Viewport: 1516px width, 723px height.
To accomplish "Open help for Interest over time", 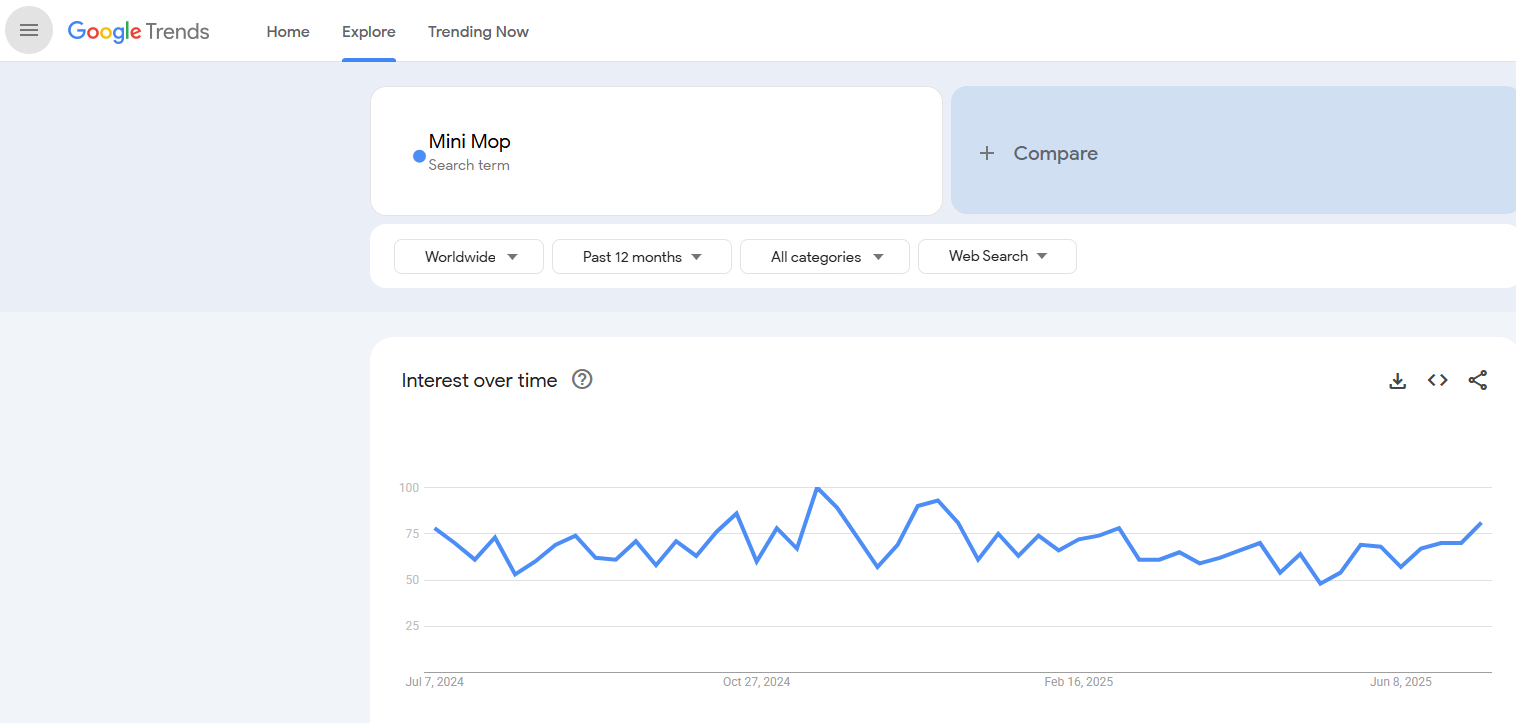I will tap(582, 379).
